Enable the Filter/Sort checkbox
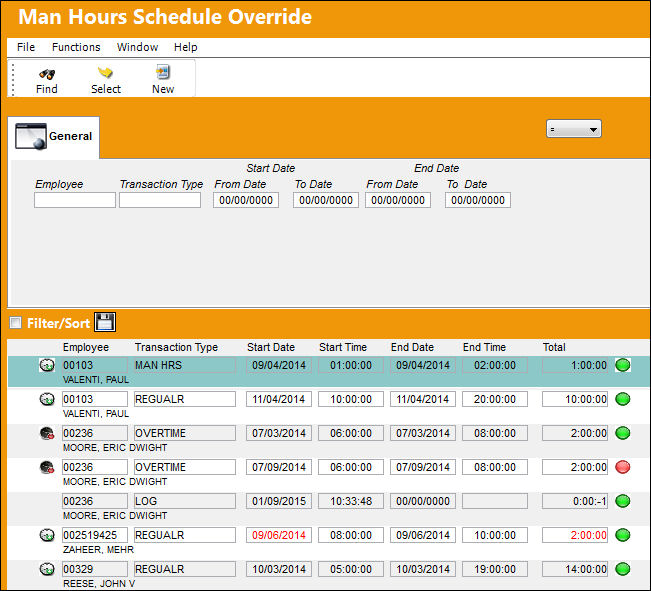This screenshot has width=651, height=591. [x=15, y=323]
